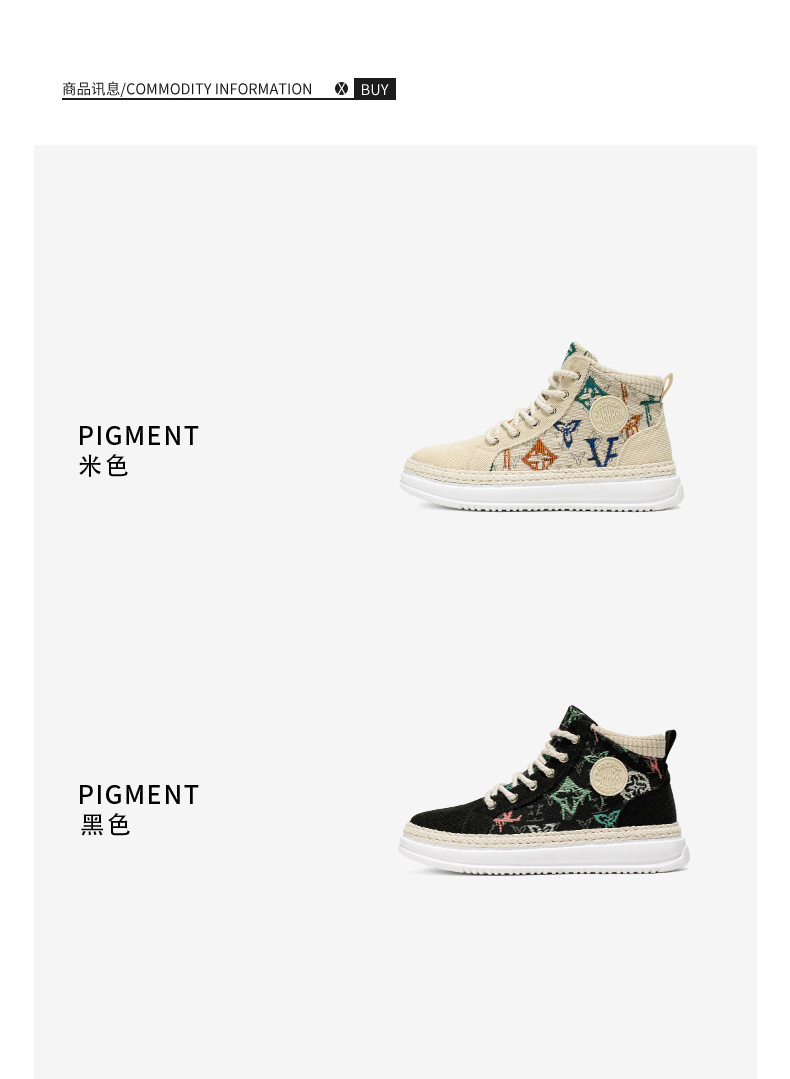Click the white sole of beige shoe

542,493
